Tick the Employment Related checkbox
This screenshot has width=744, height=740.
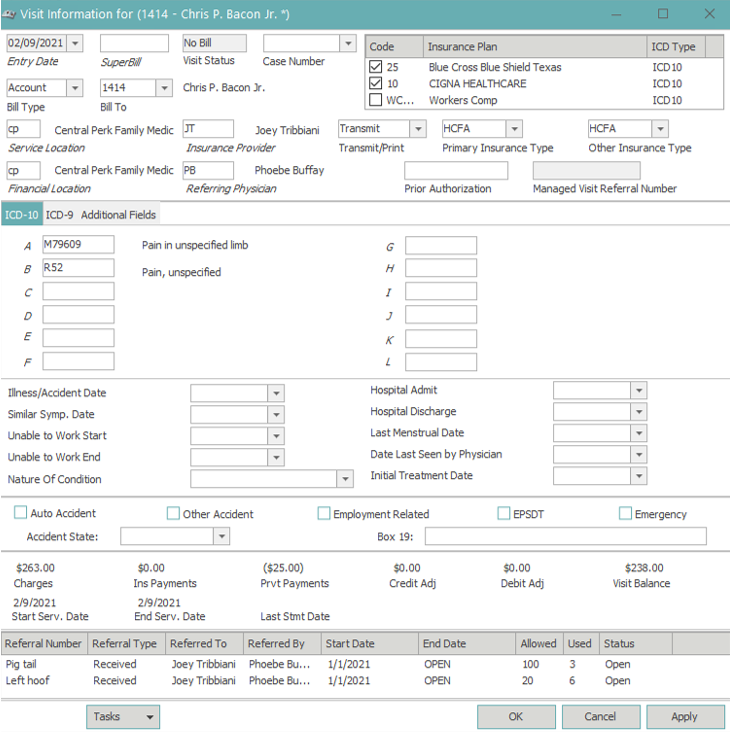pos(323,513)
